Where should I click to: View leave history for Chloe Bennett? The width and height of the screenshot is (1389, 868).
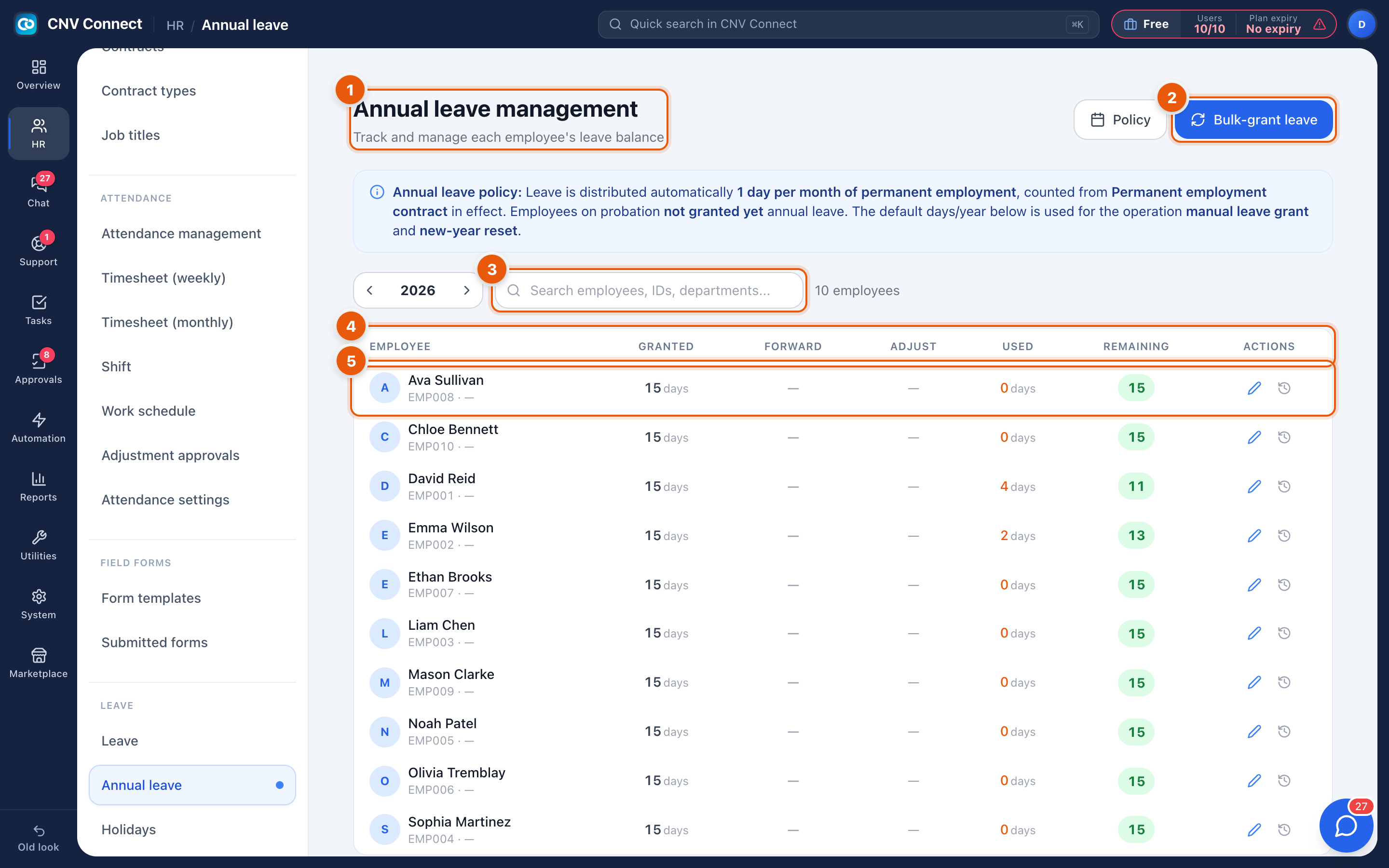tap(1284, 437)
